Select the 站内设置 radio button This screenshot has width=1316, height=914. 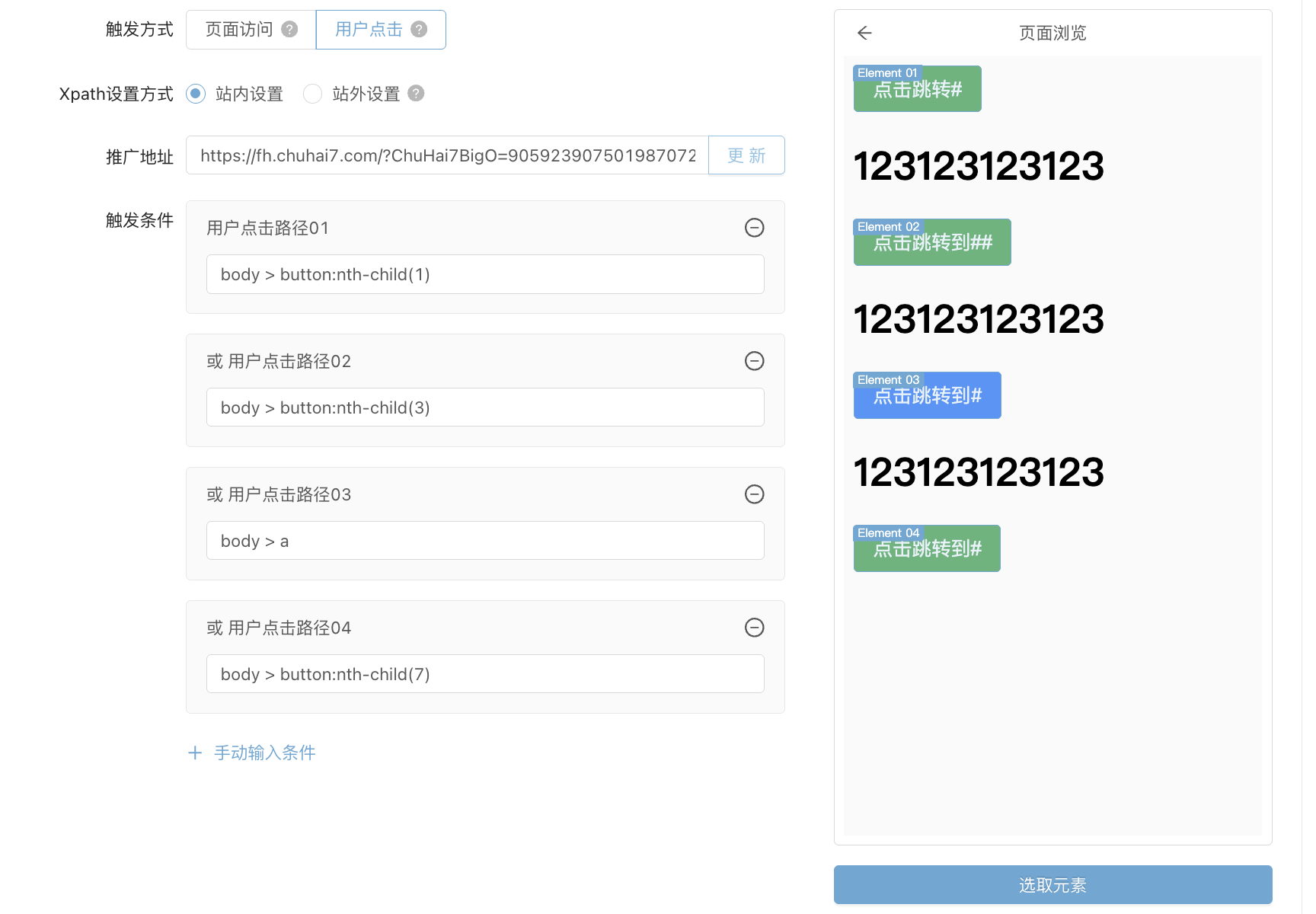(x=196, y=94)
